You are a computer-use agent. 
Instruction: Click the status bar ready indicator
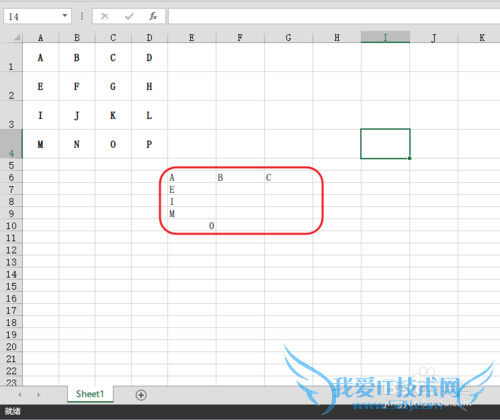tap(13, 411)
